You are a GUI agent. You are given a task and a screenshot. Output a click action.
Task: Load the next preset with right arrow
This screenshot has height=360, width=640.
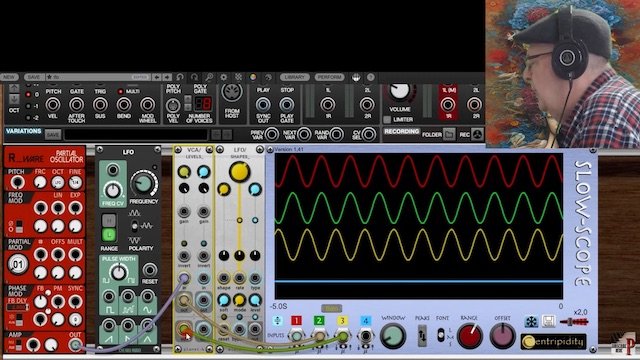pyautogui.click(x=167, y=77)
